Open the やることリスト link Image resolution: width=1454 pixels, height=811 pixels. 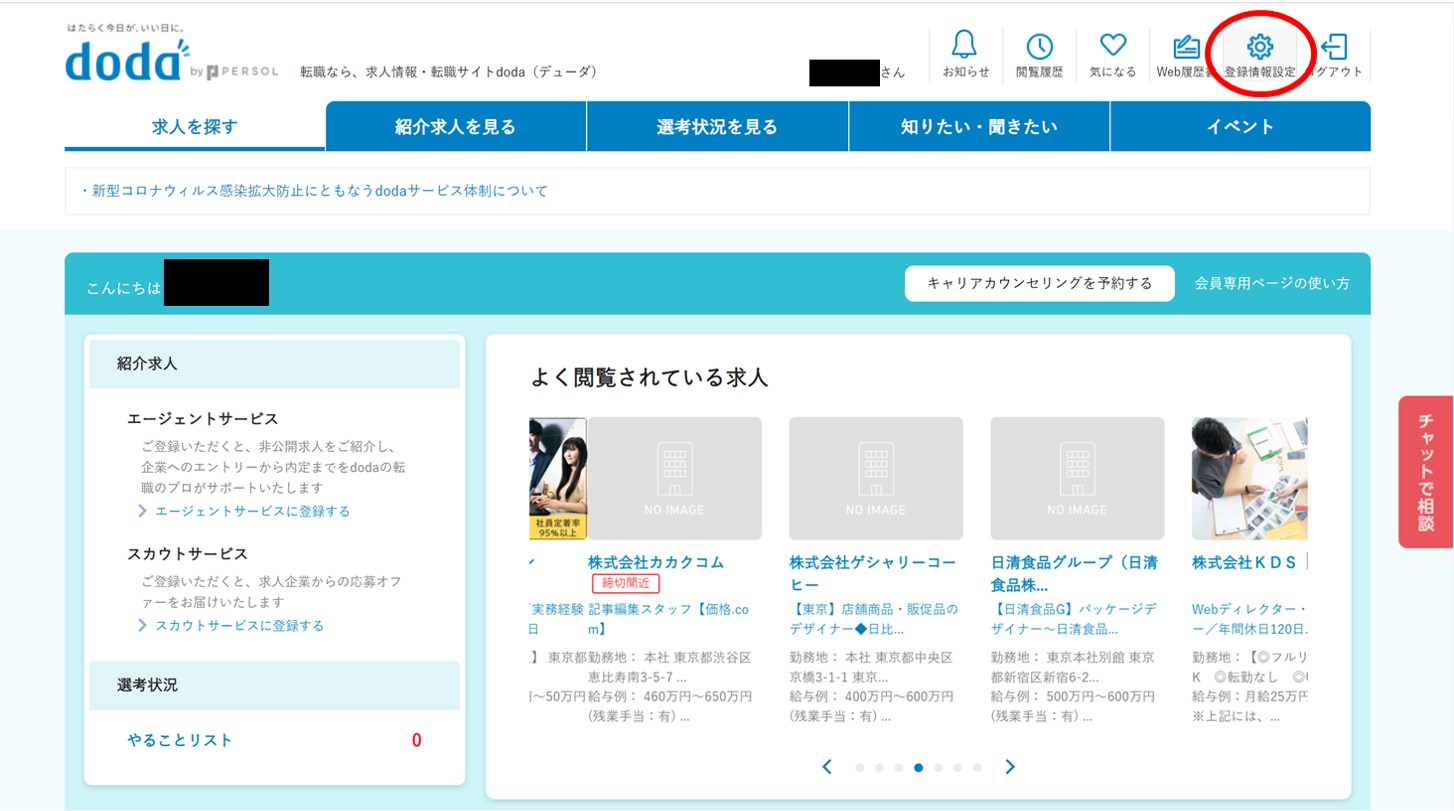pyautogui.click(x=180, y=740)
